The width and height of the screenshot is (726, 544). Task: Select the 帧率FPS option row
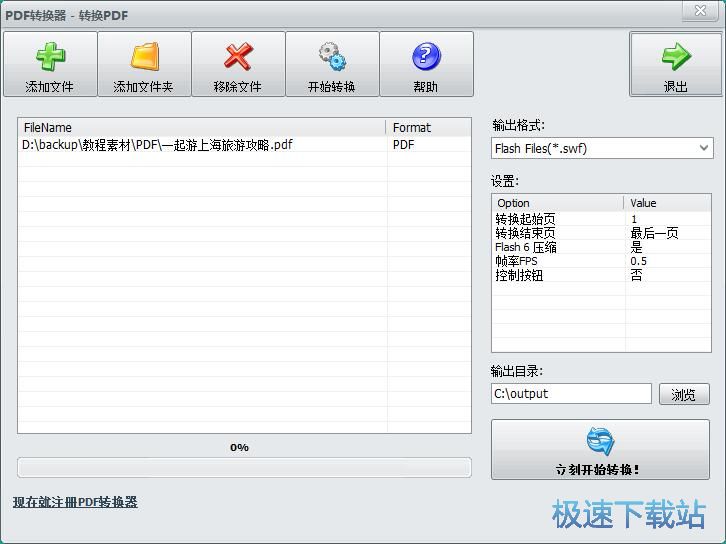point(601,261)
